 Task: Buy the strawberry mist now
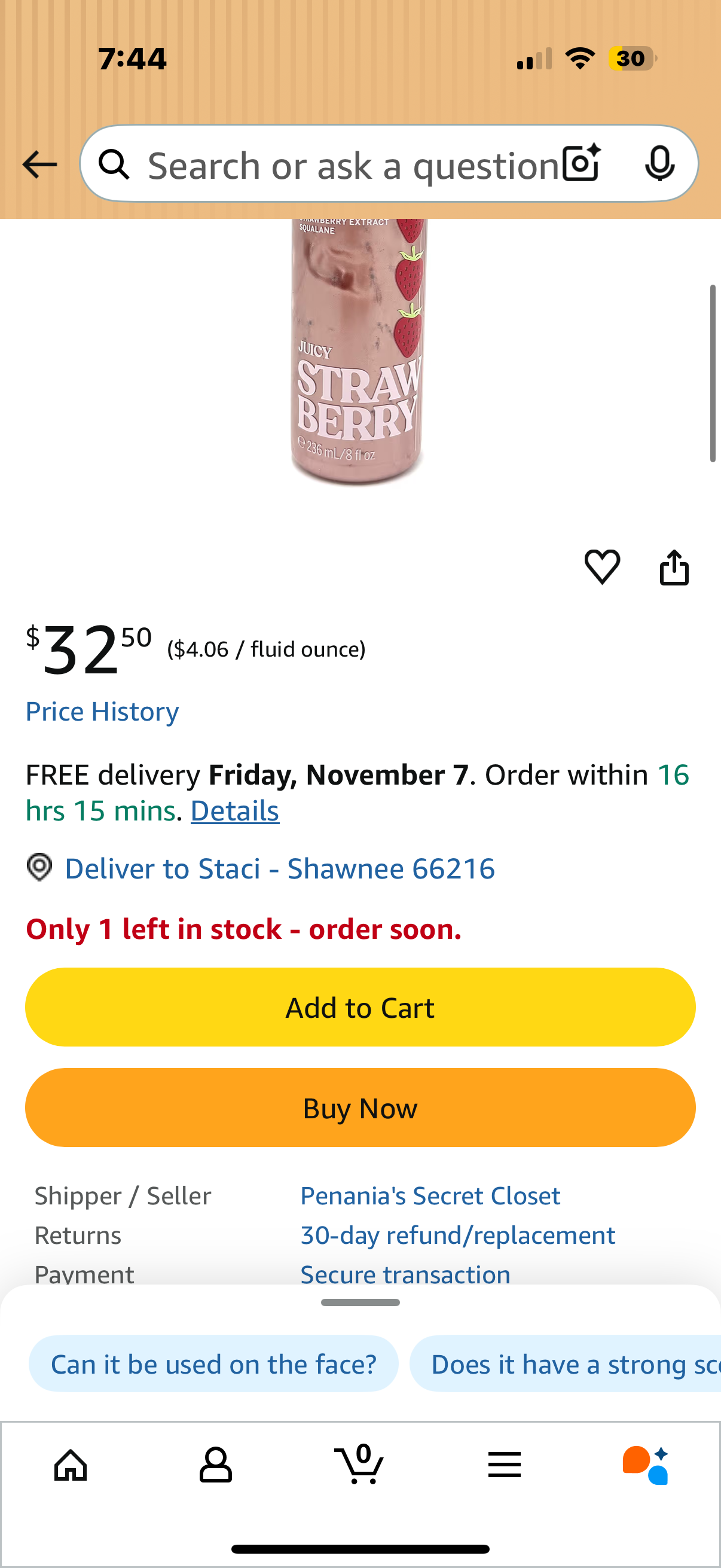(360, 1107)
